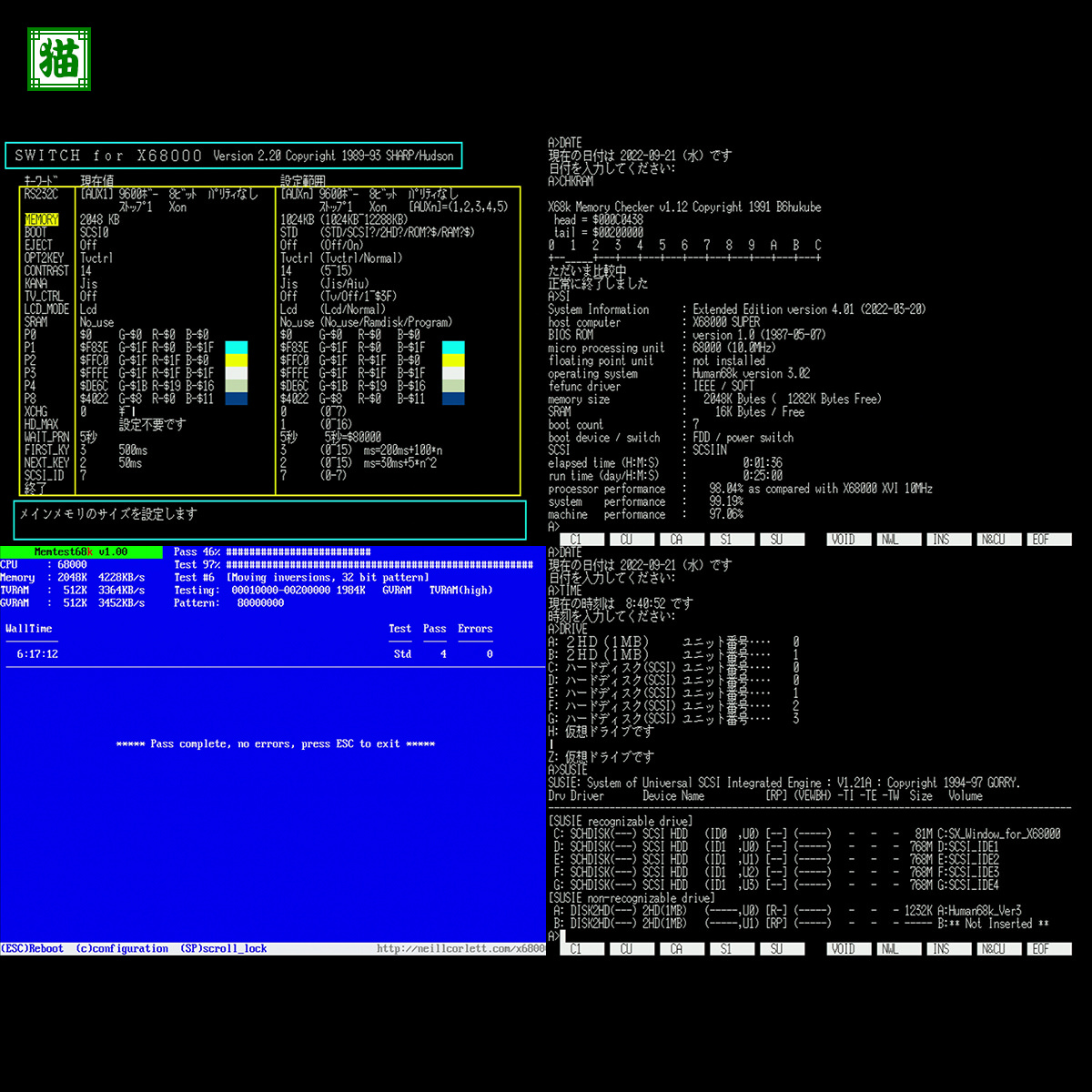Click the '[SUSIE recognizable drive]' heading
This screenshot has width=1092, height=1092.
[x=621, y=821]
